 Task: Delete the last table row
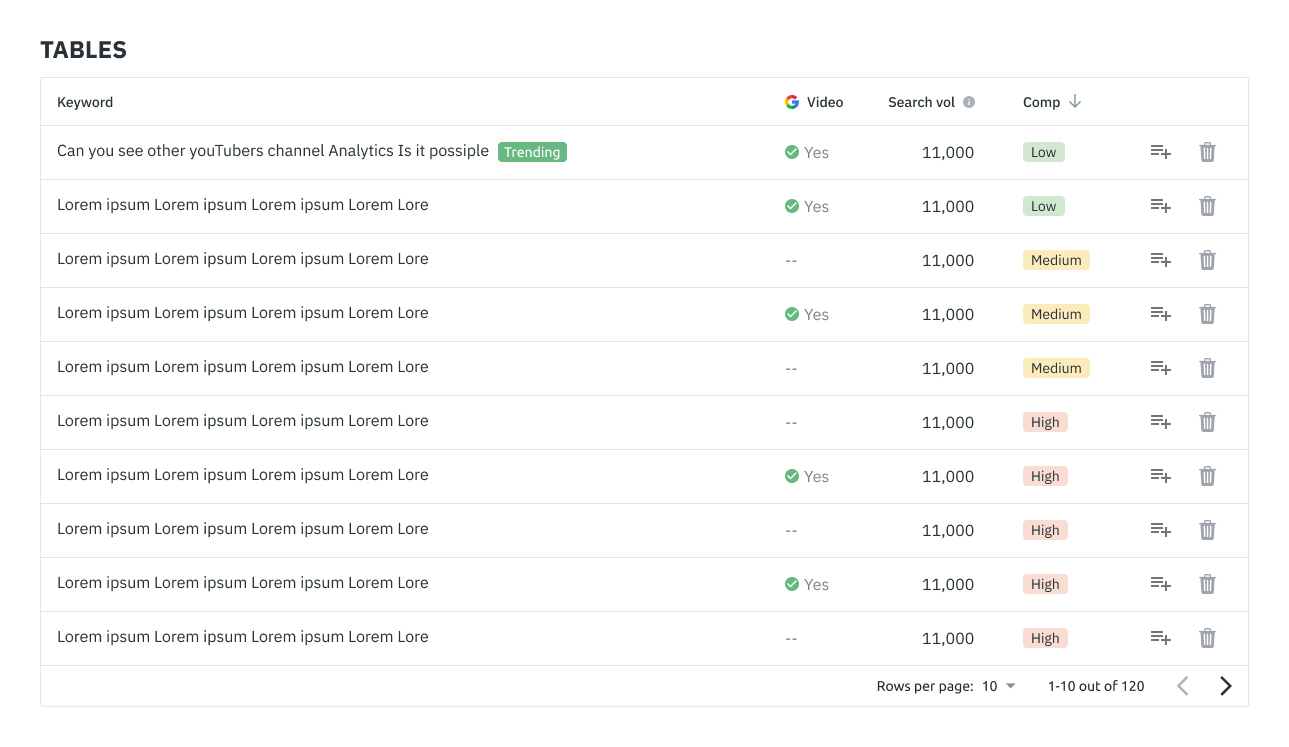coord(1207,638)
